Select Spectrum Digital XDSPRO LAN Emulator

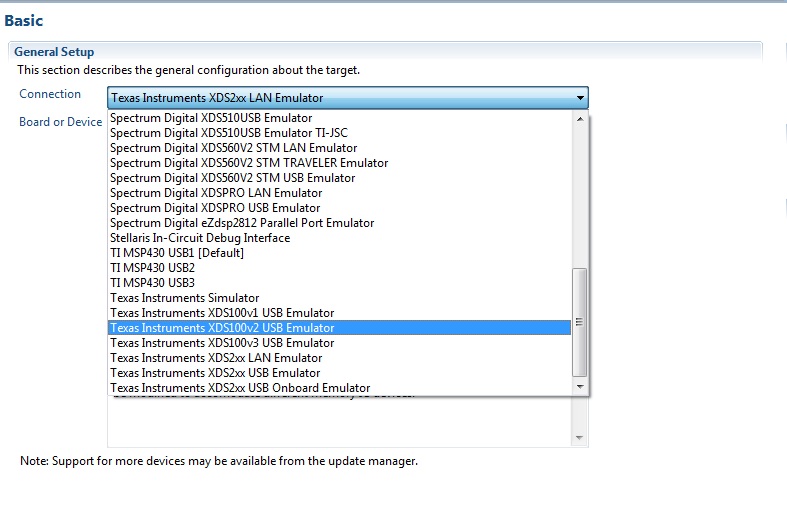[x=216, y=193]
